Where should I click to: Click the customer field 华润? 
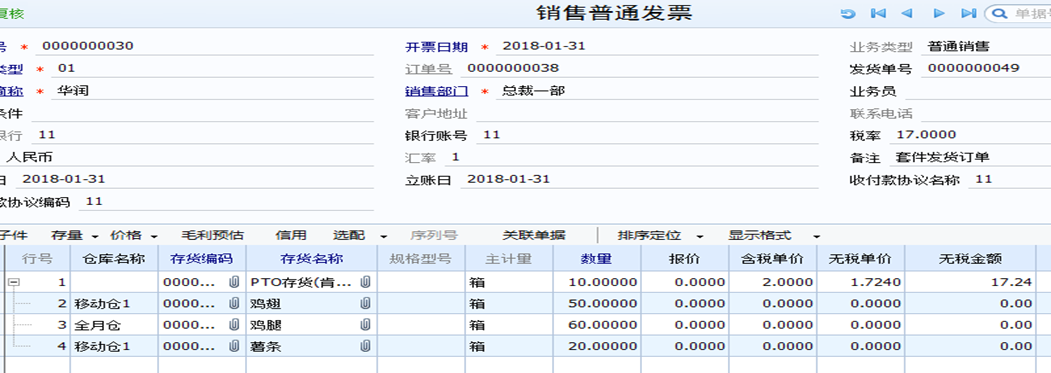212,91
